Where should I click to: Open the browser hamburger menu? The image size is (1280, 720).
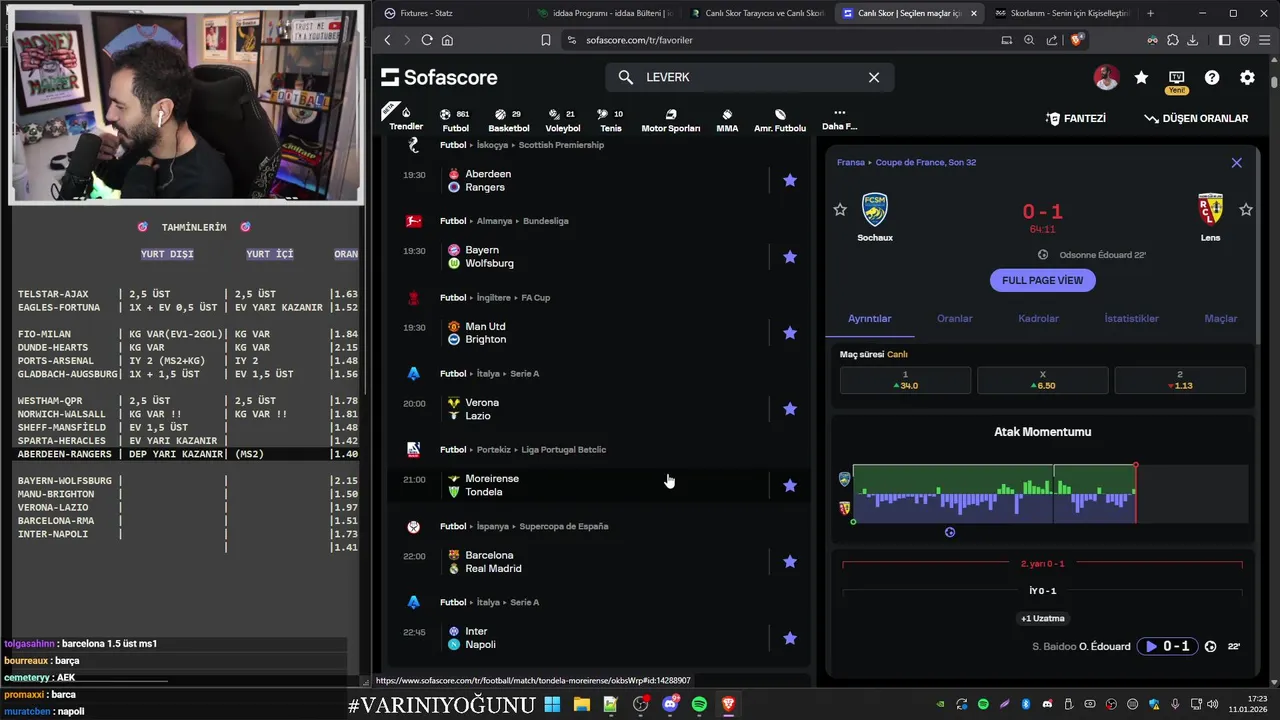point(1264,40)
